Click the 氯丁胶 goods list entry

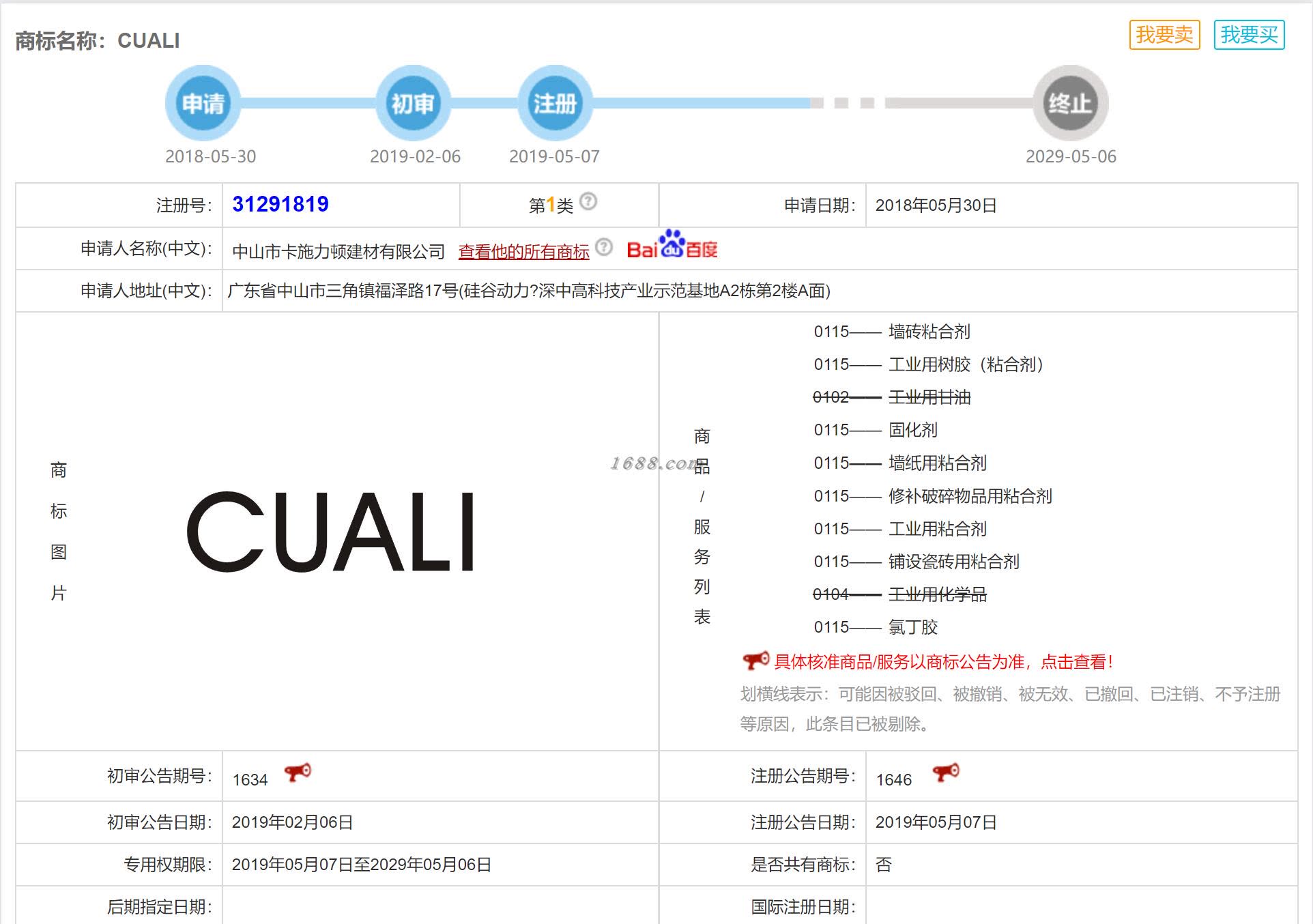point(913,627)
